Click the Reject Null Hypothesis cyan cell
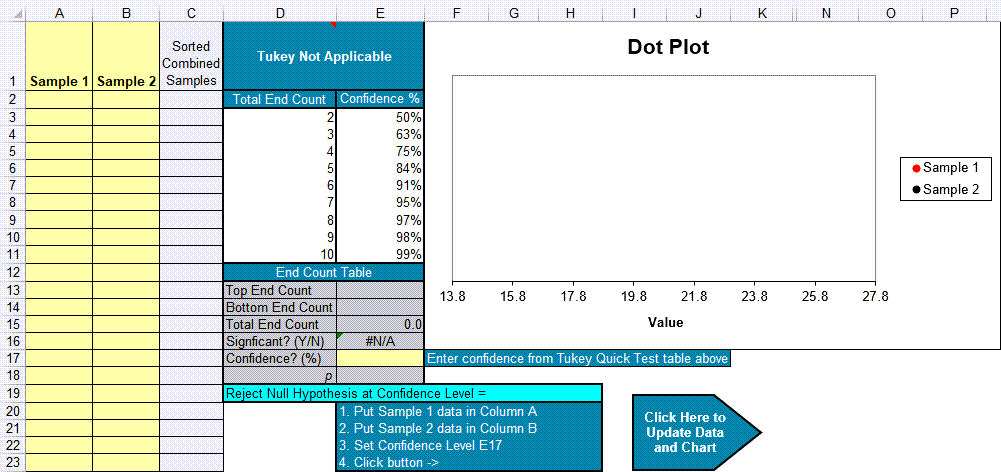The image size is (1001, 472). pos(413,393)
